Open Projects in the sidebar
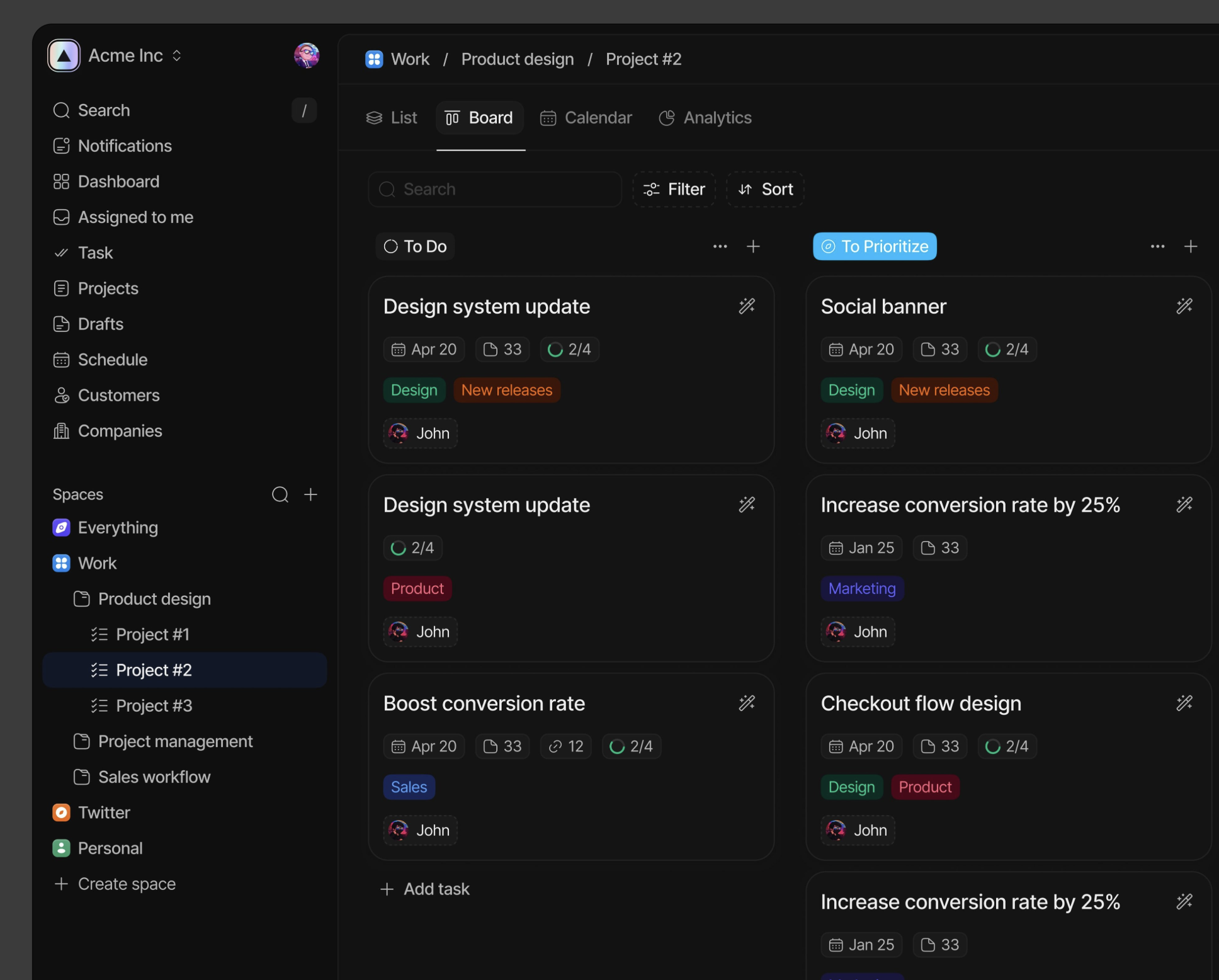The width and height of the screenshot is (1219, 980). [x=96, y=288]
